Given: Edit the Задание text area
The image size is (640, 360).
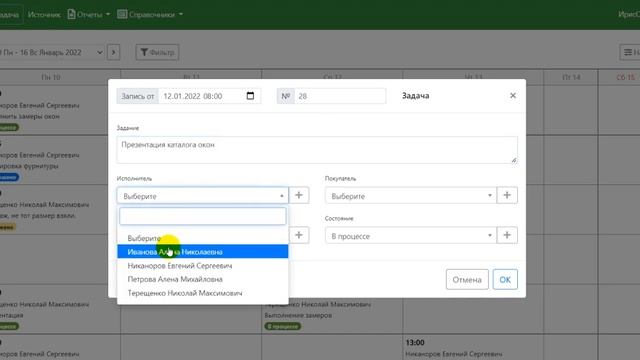Looking at the screenshot, I should point(317,150).
